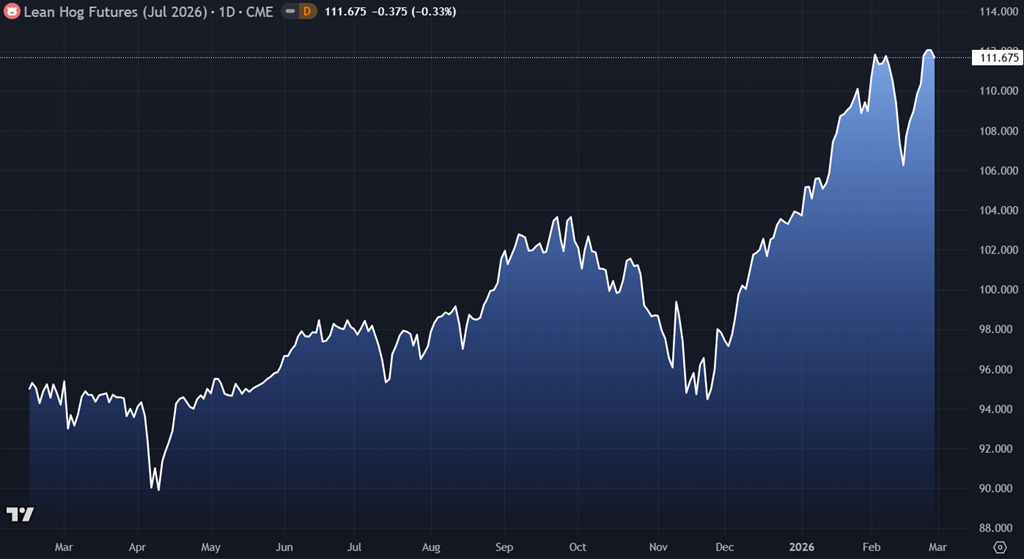Click the Apr label on the time axis
1024x559 pixels.
coord(138,547)
